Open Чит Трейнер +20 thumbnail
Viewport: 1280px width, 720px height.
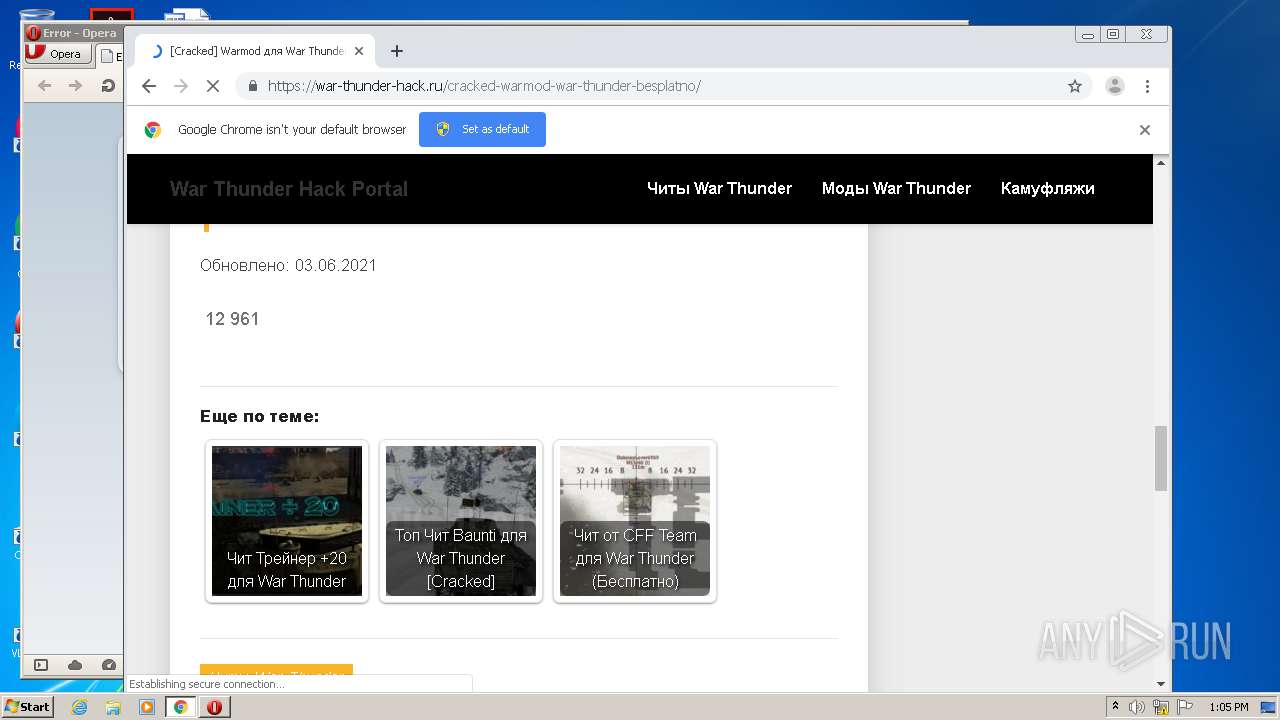point(287,521)
